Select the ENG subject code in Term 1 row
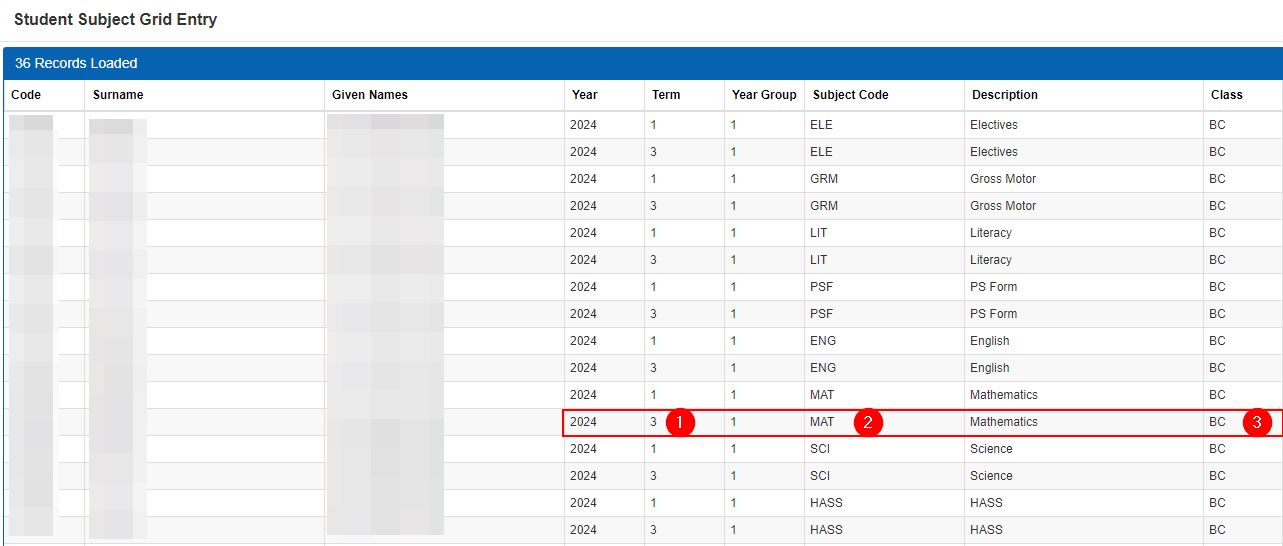The width and height of the screenshot is (1283, 546). (x=823, y=341)
